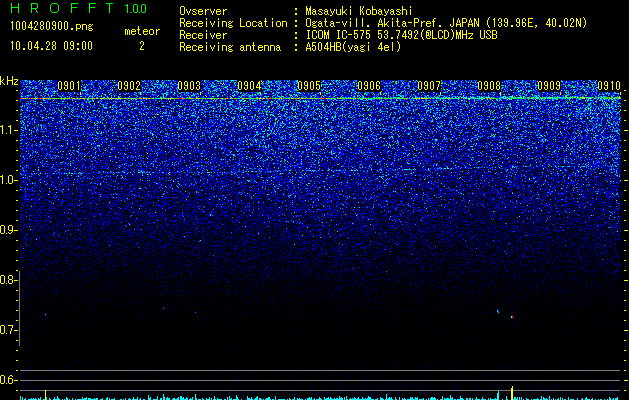The height and width of the screenshot is (400, 629).
Task: Click the 0.9 kHz axis label
Action: click(x=8, y=230)
